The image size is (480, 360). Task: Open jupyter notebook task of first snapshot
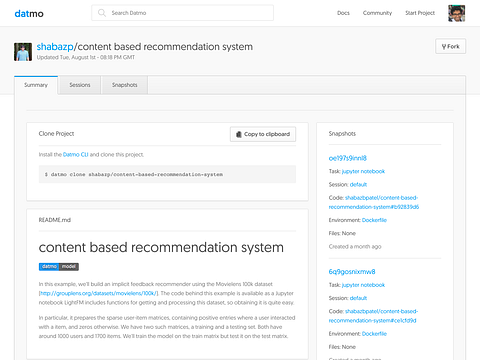(363, 171)
